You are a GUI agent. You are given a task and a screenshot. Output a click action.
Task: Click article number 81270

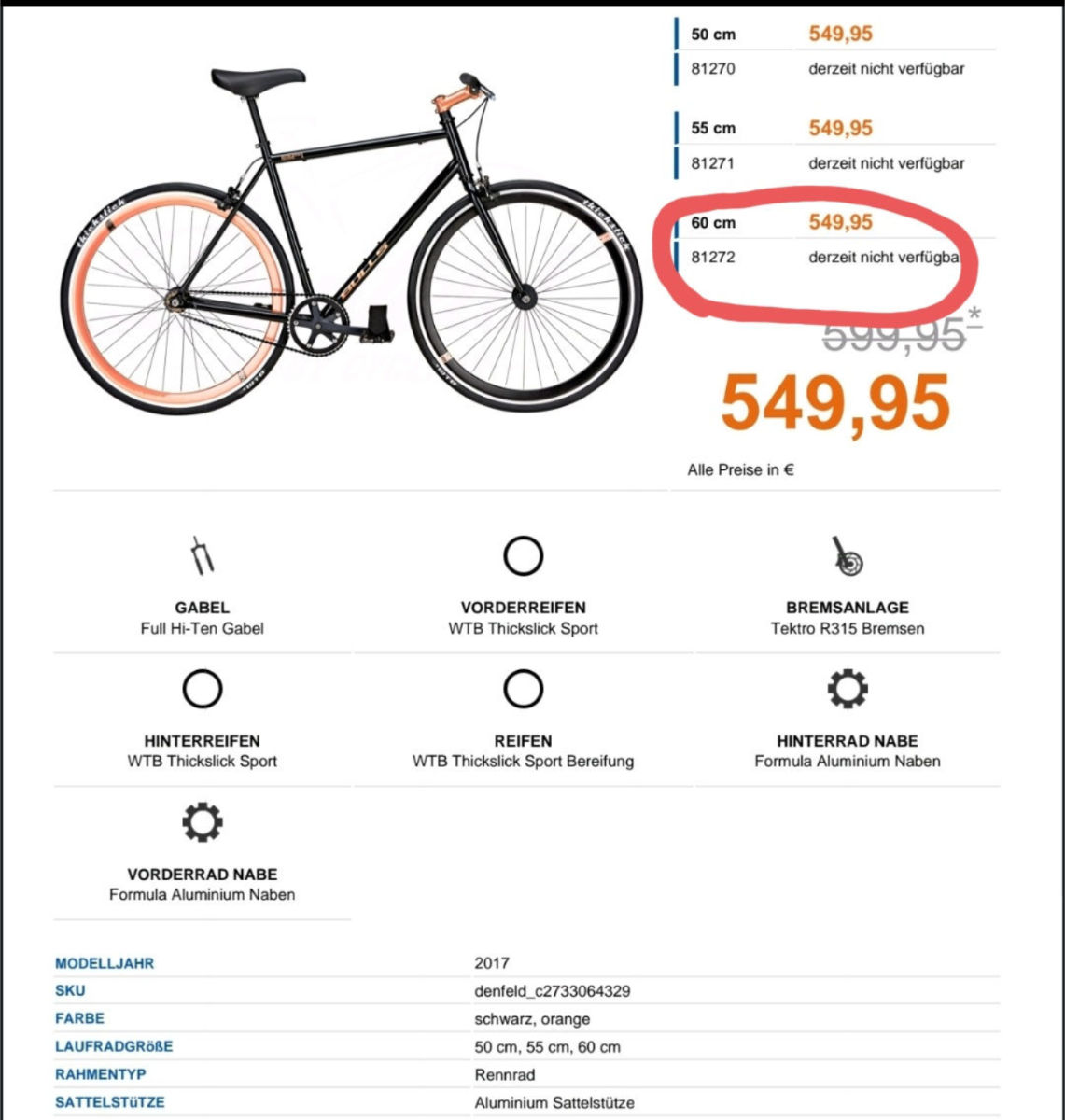712,69
